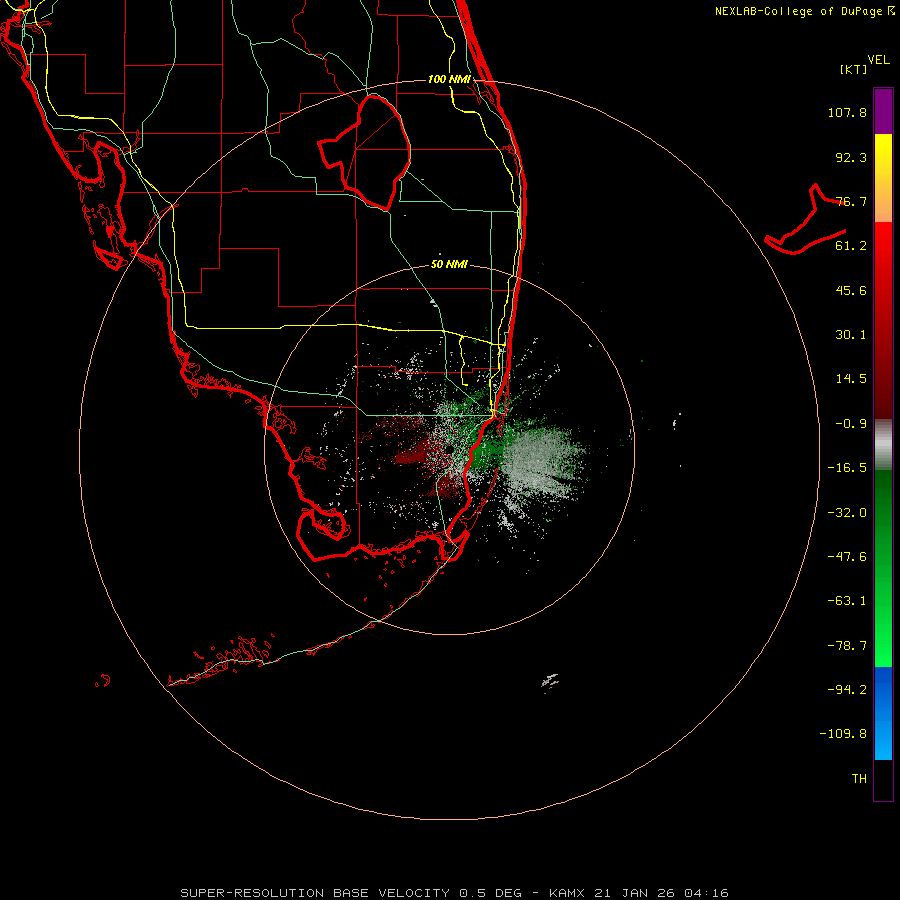Click the 61.2 velocity scale value

[851, 246]
